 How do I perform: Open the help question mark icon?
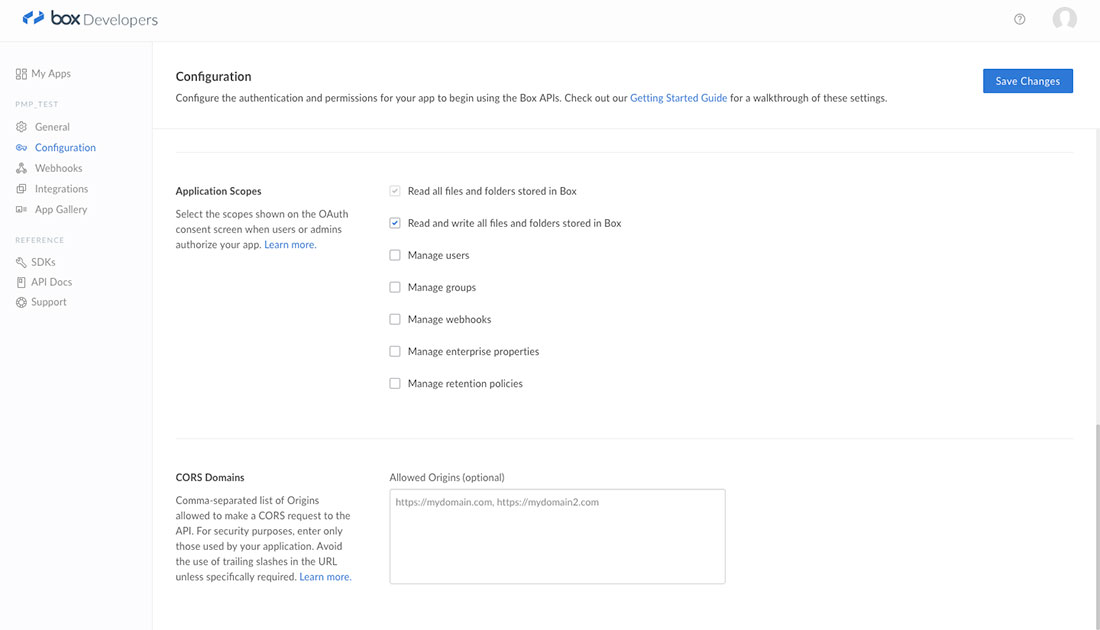click(1019, 19)
